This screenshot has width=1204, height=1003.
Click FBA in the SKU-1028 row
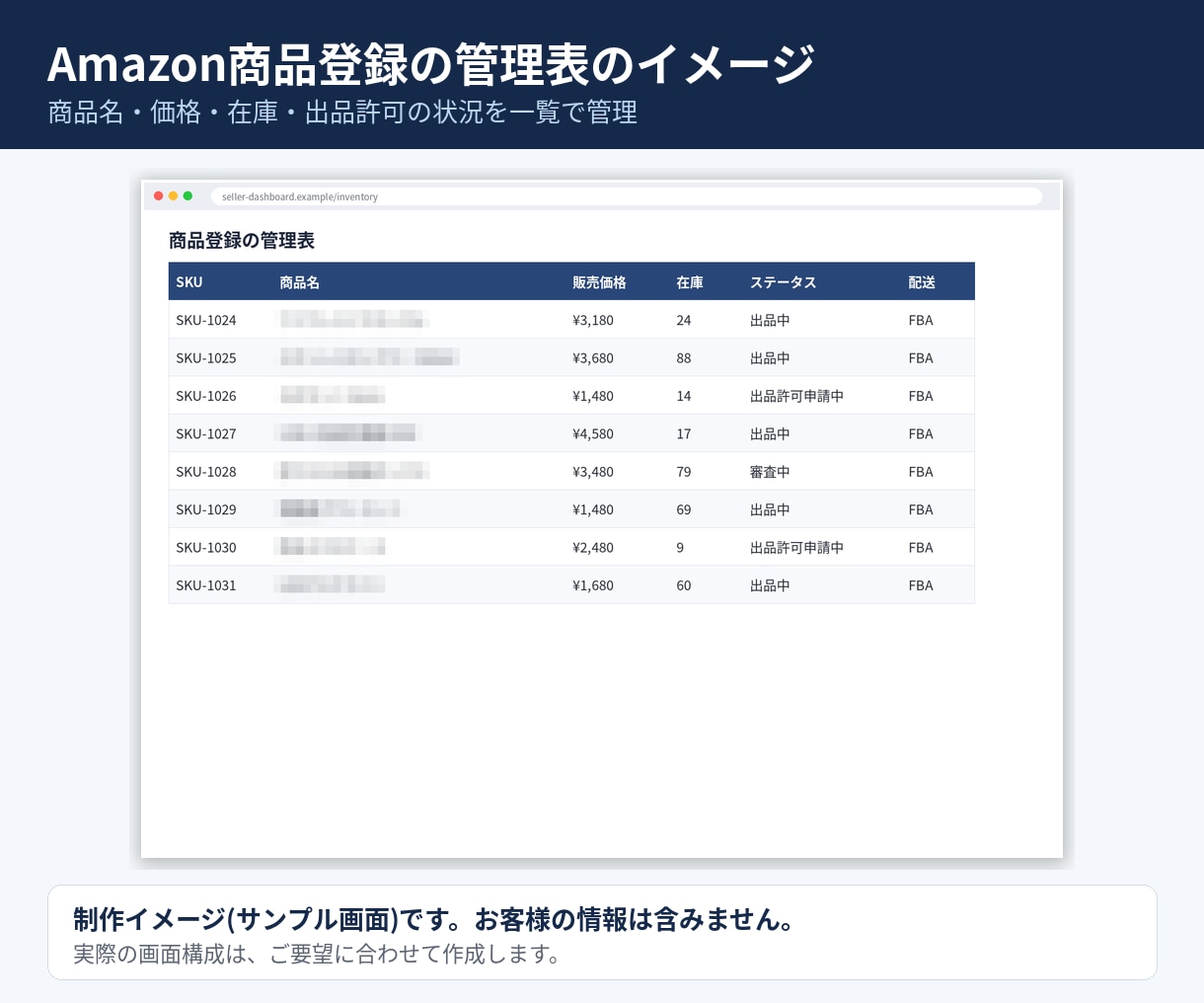(x=921, y=472)
